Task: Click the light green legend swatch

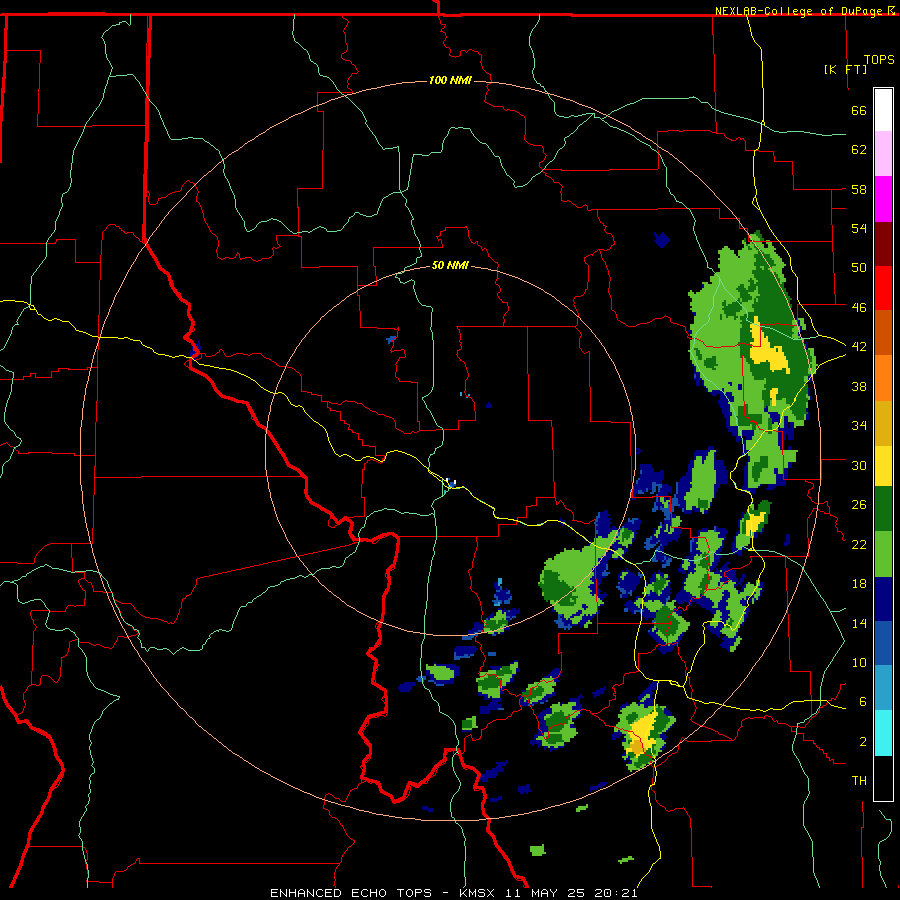Action: coord(883,554)
